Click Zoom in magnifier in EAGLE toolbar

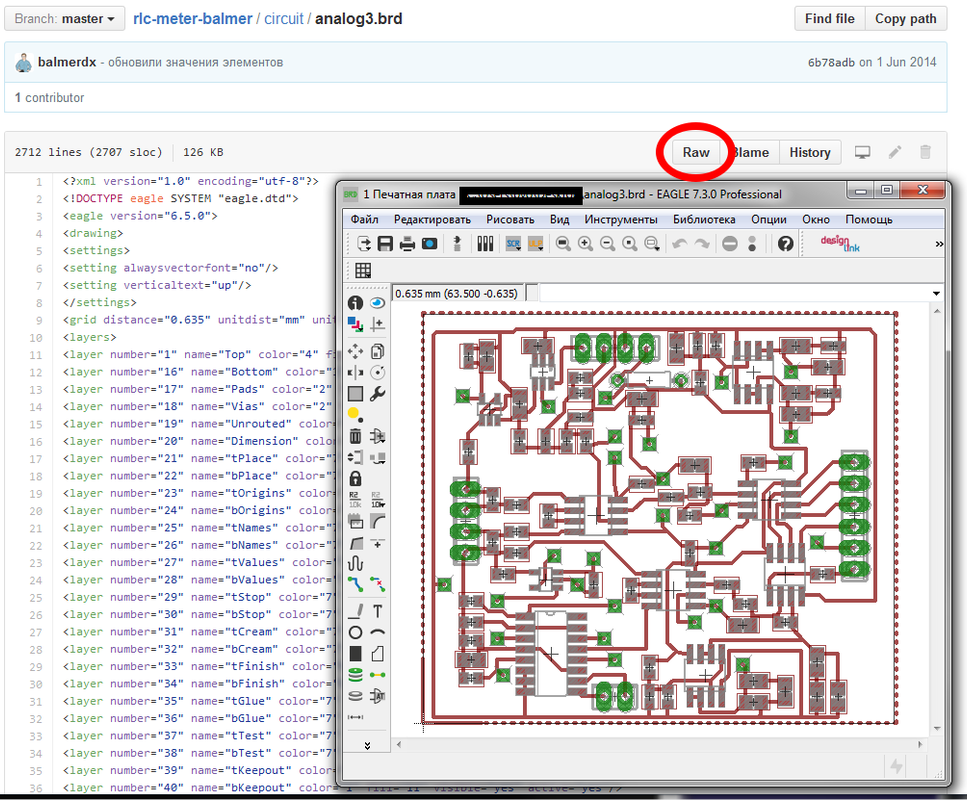(585, 244)
